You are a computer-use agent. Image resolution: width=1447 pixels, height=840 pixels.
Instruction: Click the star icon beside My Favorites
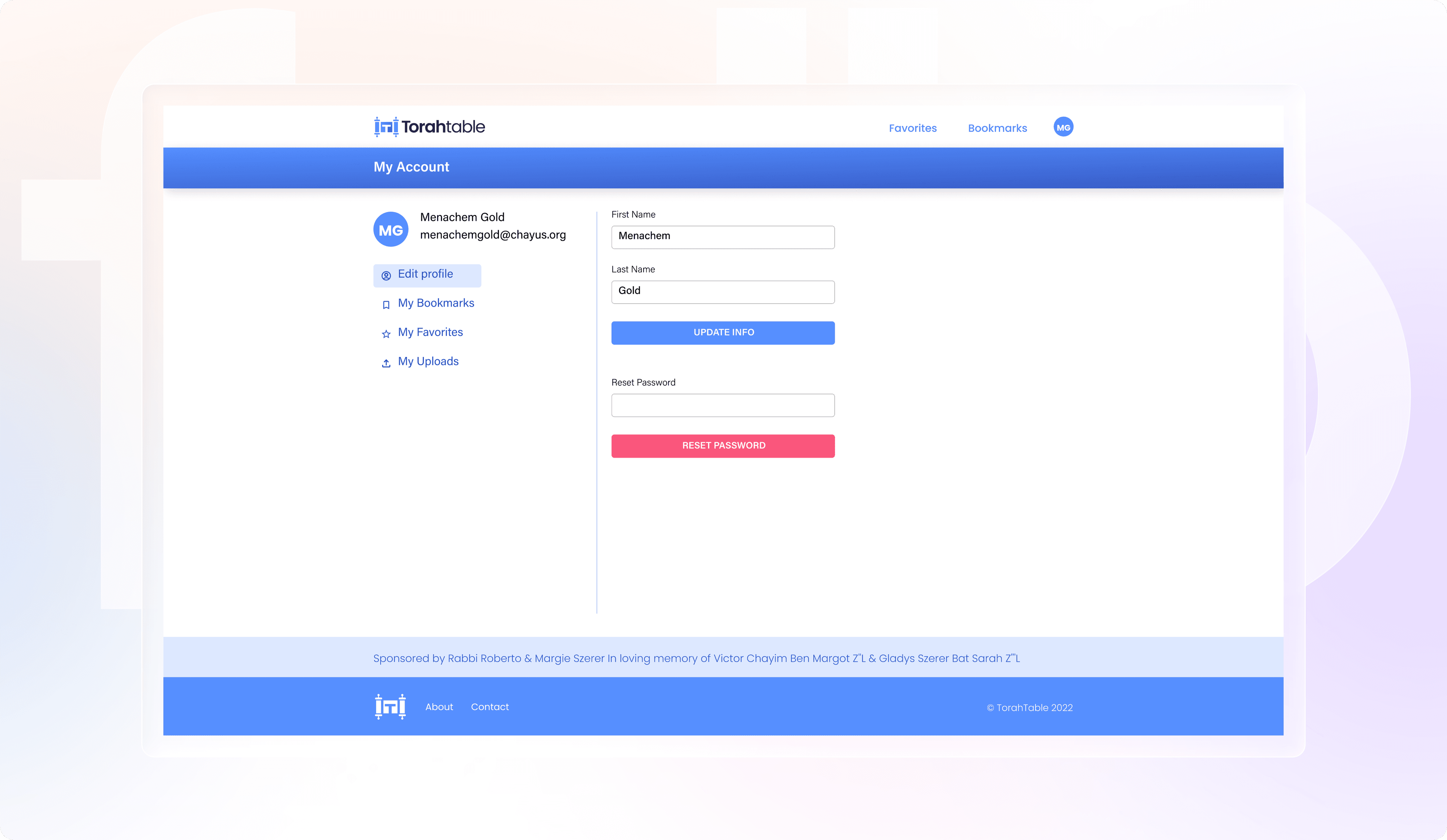pyautogui.click(x=386, y=334)
